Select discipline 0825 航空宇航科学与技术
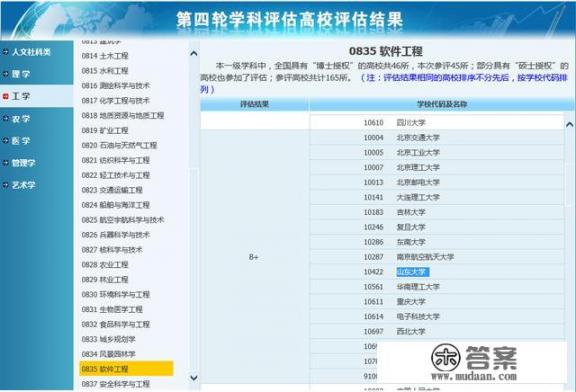The height and width of the screenshot is (392, 576). (x=123, y=220)
